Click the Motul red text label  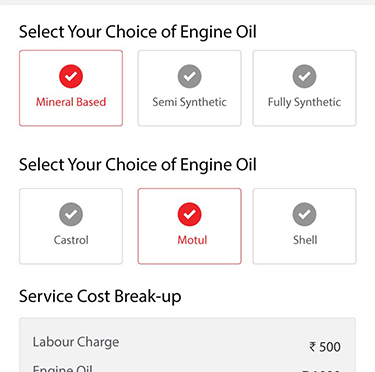tap(192, 240)
